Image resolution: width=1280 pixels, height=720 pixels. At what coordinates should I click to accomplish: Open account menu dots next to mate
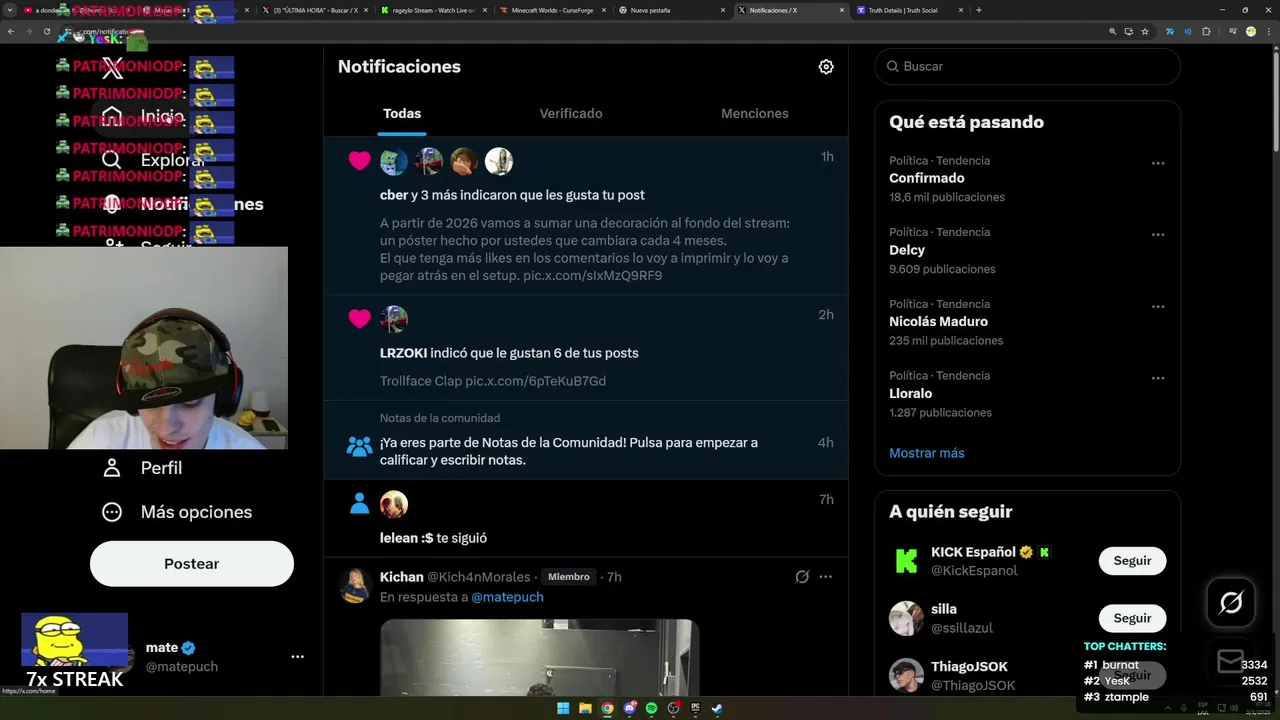[x=297, y=657]
